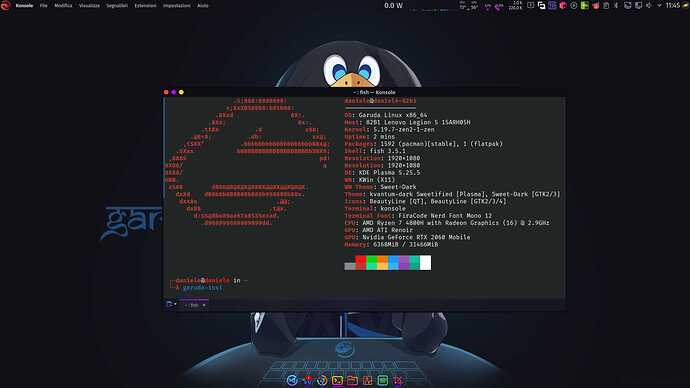Expand hidden system tray icons arrow

pyautogui.click(x=659, y=6)
